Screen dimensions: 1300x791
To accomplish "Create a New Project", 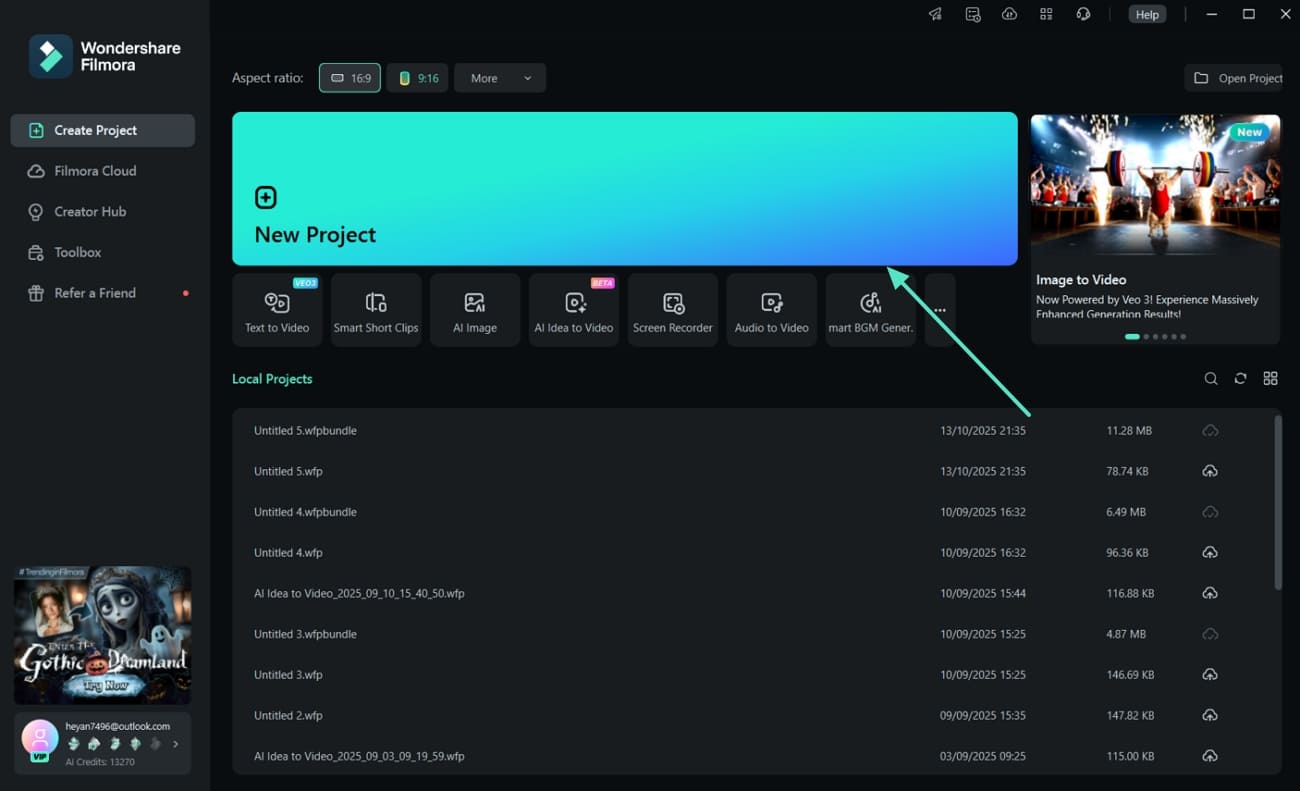I will [x=625, y=188].
